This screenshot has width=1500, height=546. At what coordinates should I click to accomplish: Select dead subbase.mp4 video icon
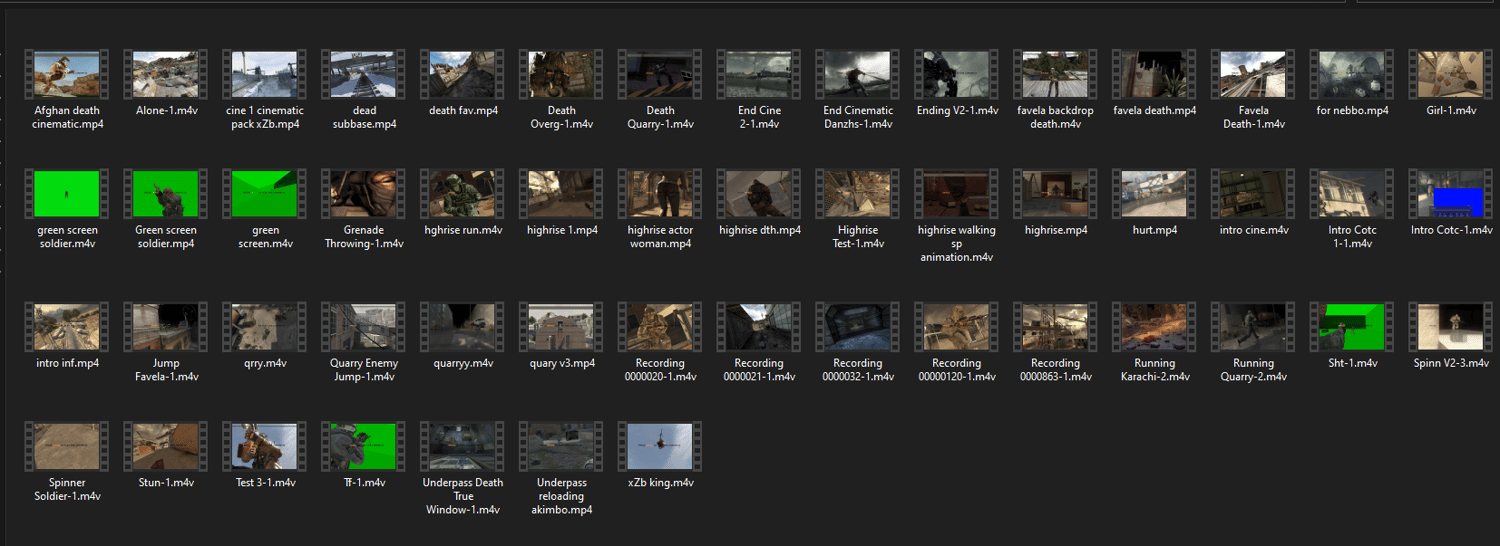point(364,75)
